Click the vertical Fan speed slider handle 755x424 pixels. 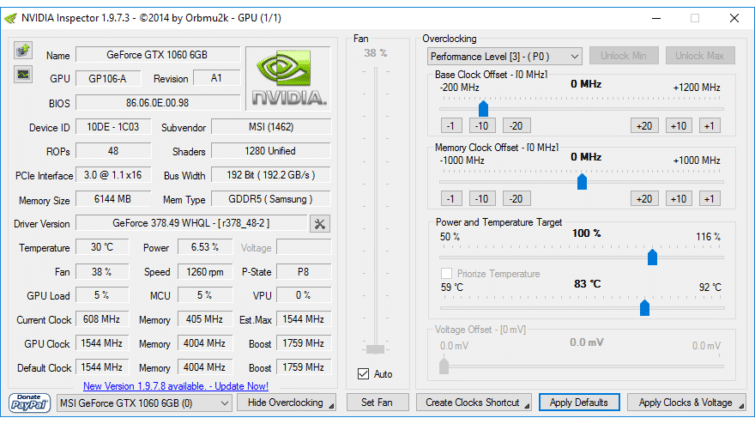pos(375,349)
